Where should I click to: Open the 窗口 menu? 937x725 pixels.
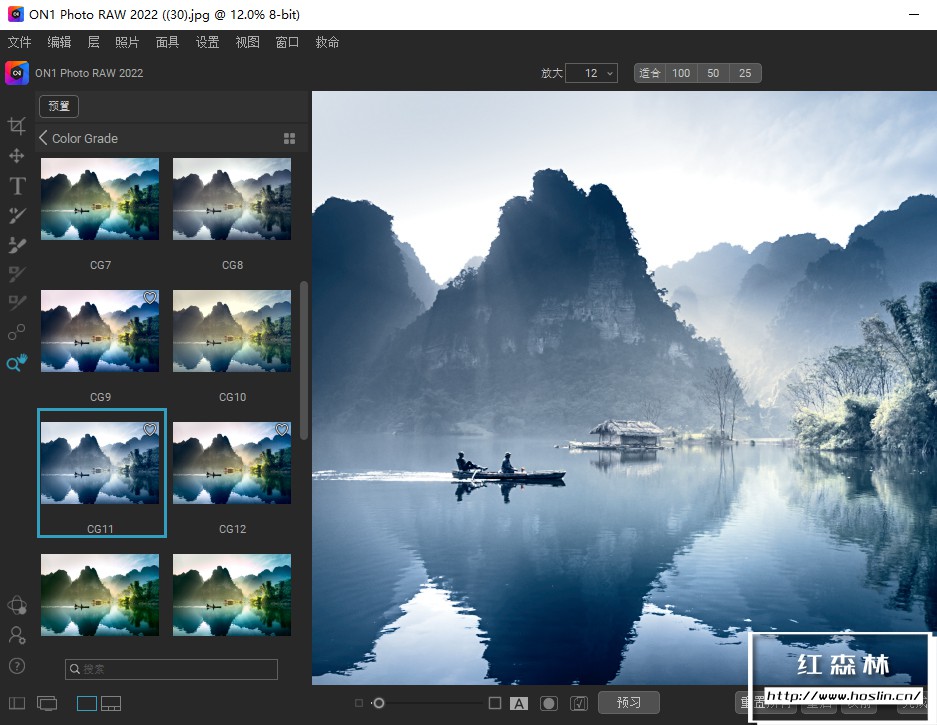click(287, 42)
